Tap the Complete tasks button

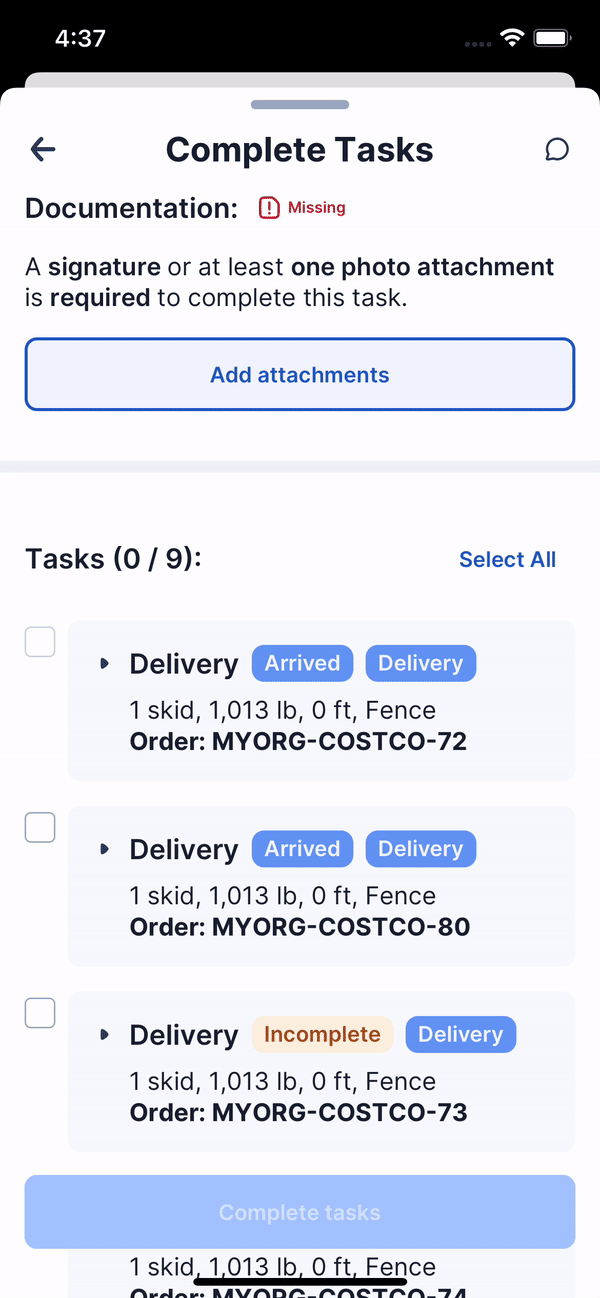coord(300,1212)
